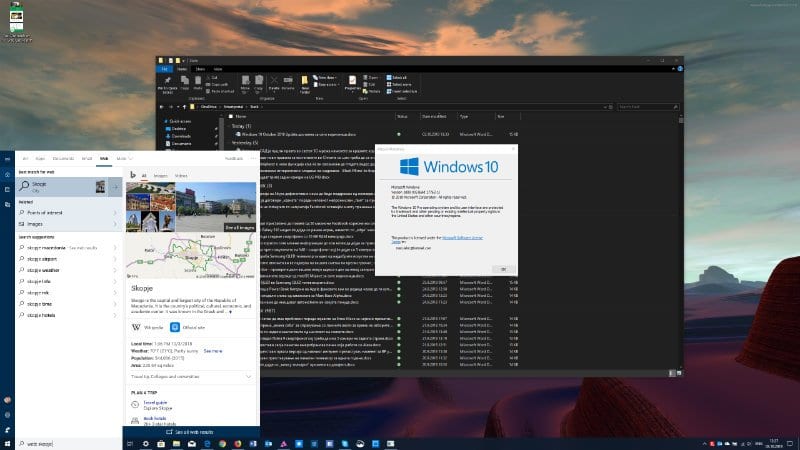Open the New item dropdown in Explorer
Screen dimensions: 800x450
pos(324,78)
